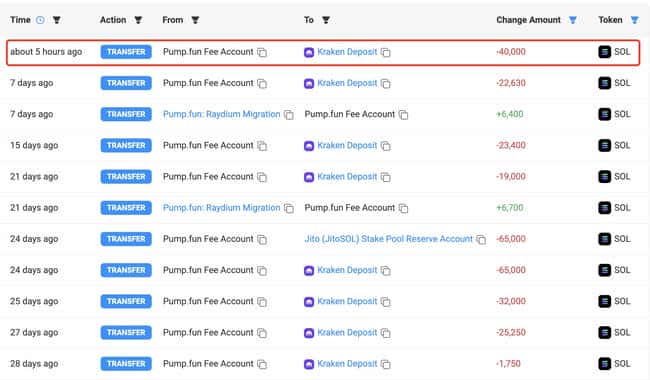The height and width of the screenshot is (380, 650).
Task: Select the '-23,400' change amount
Action: pos(511,145)
